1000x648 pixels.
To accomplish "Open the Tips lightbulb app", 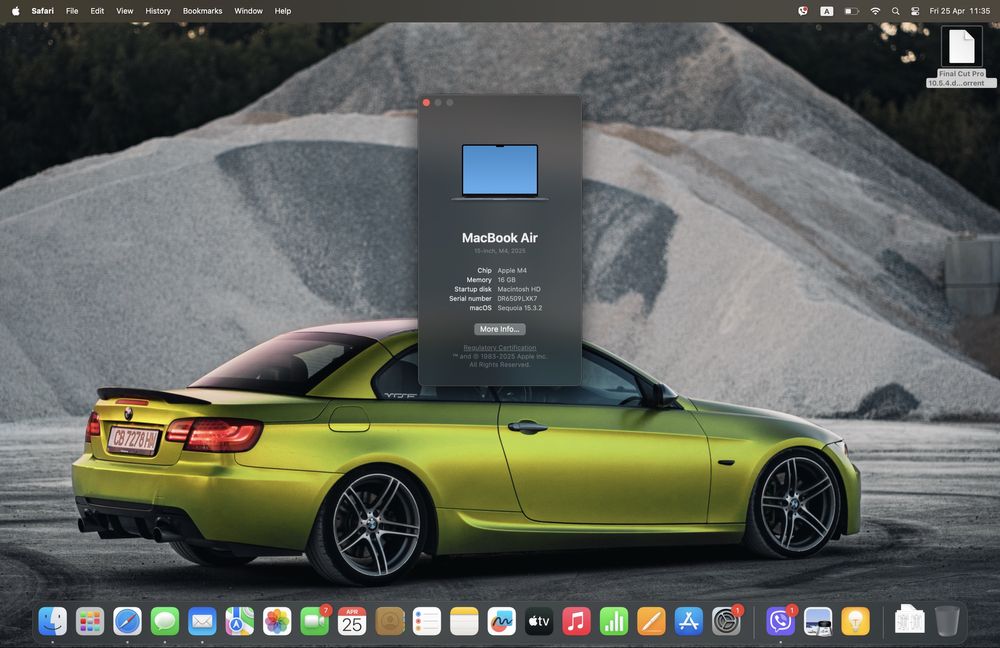I will (856, 621).
